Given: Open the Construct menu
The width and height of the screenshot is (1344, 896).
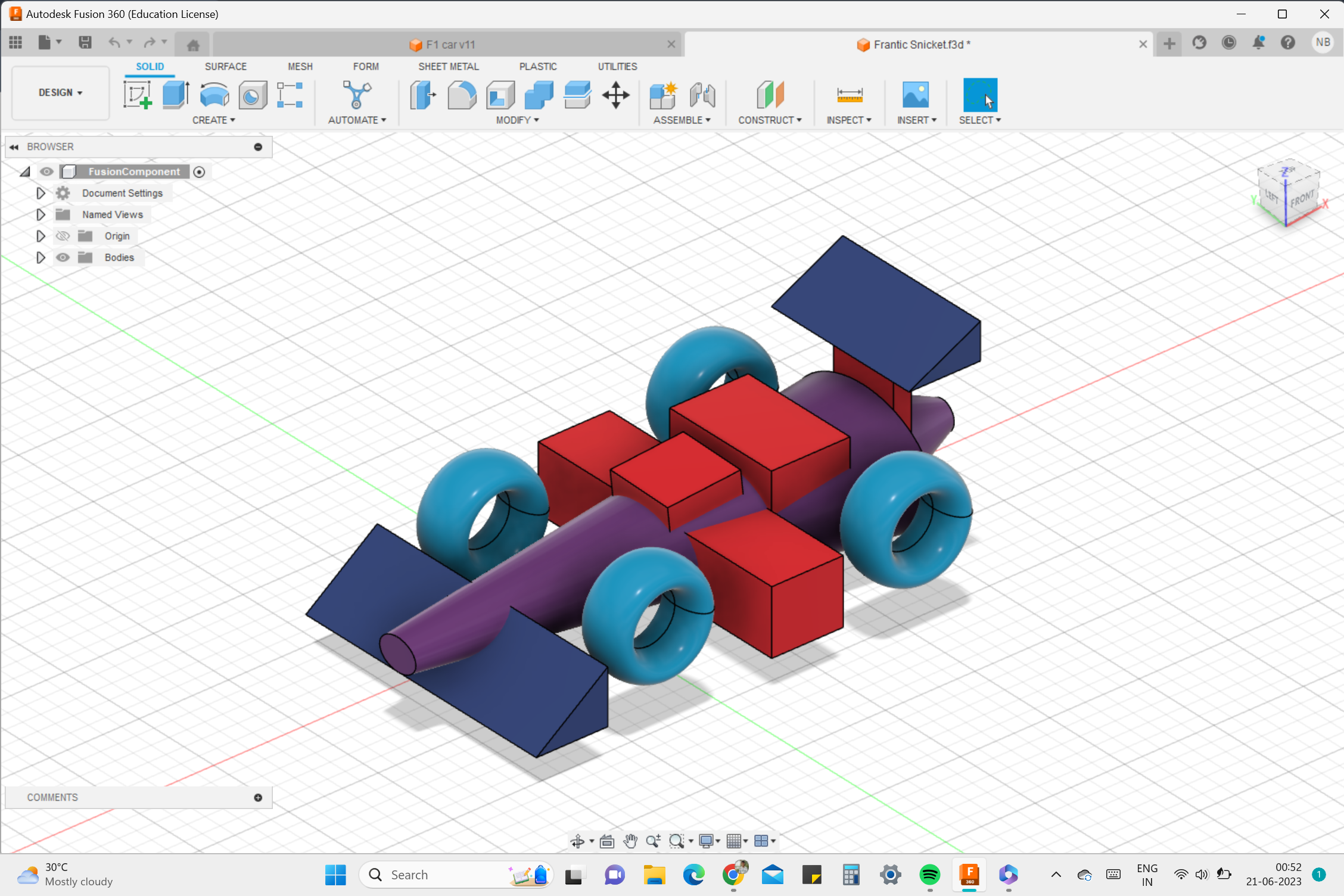Looking at the screenshot, I should (x=770, y=120).
